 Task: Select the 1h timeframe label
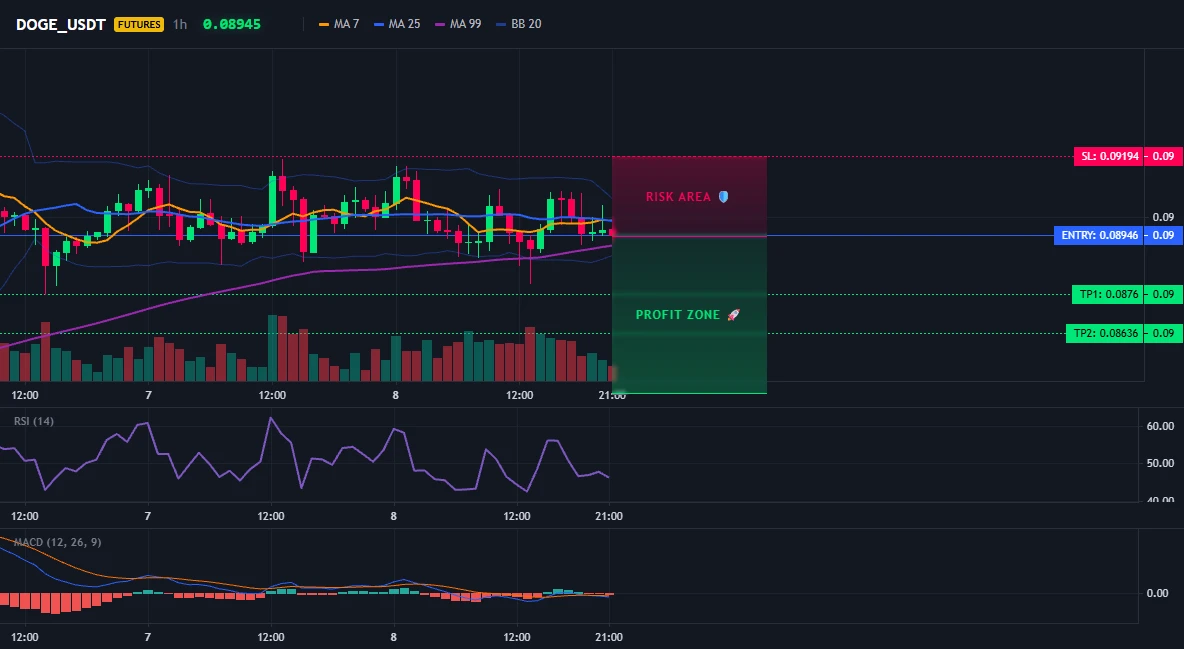180,24
